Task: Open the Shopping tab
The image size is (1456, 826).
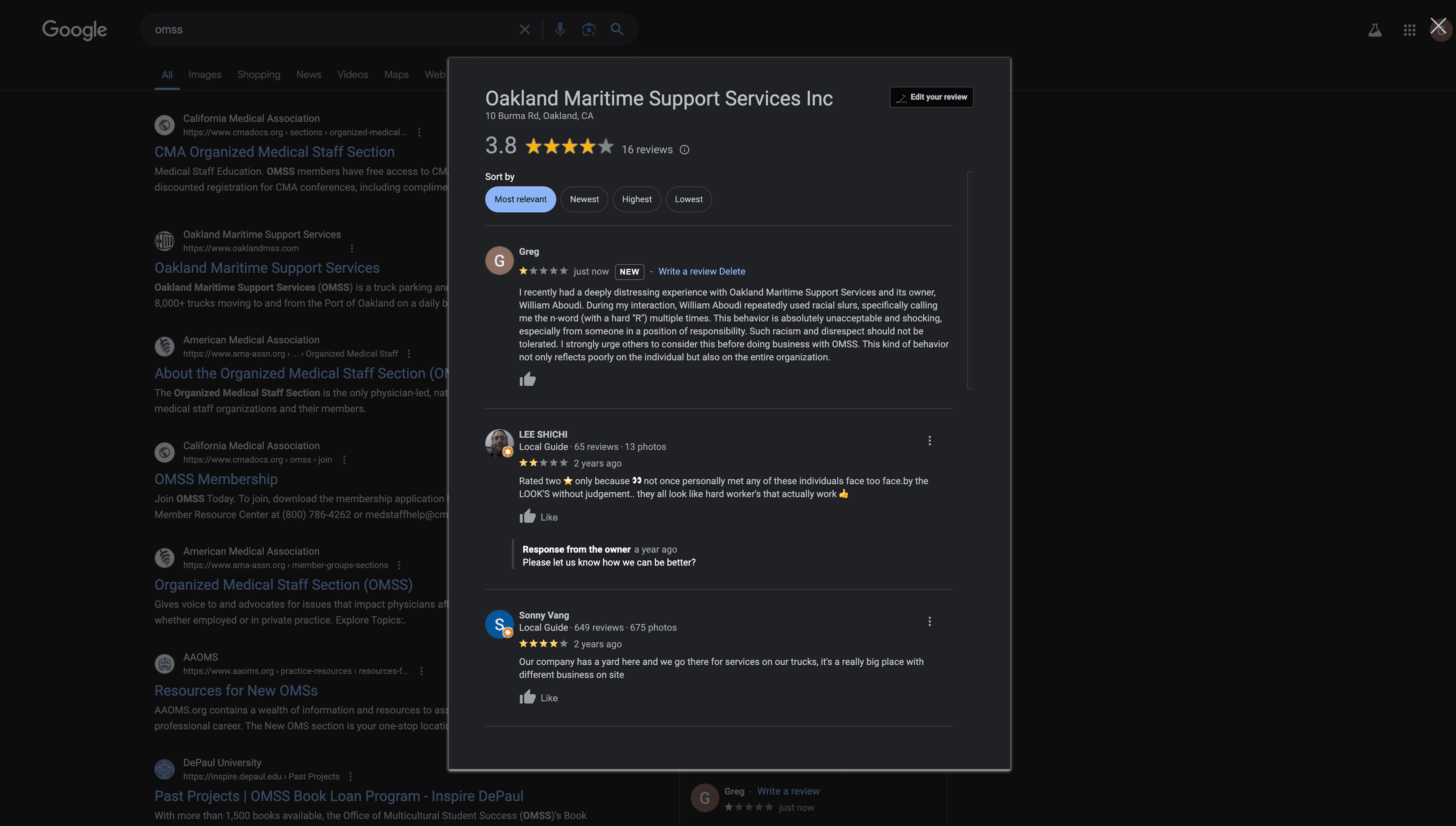Action: pos(259,75)
